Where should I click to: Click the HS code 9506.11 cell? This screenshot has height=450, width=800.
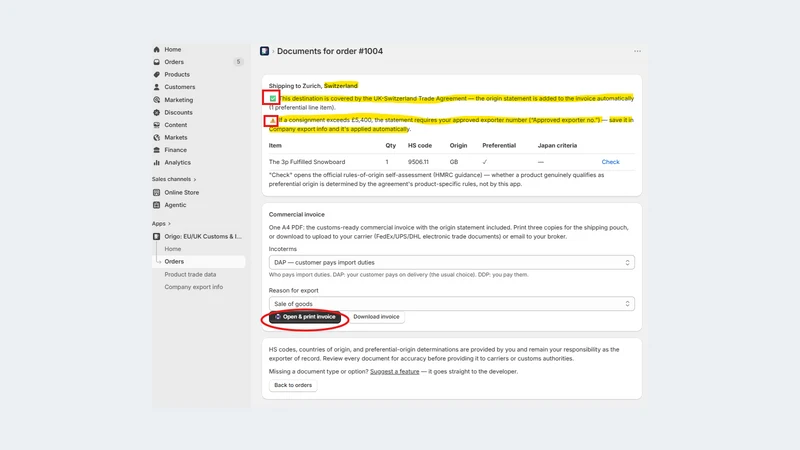click(418, 162)
